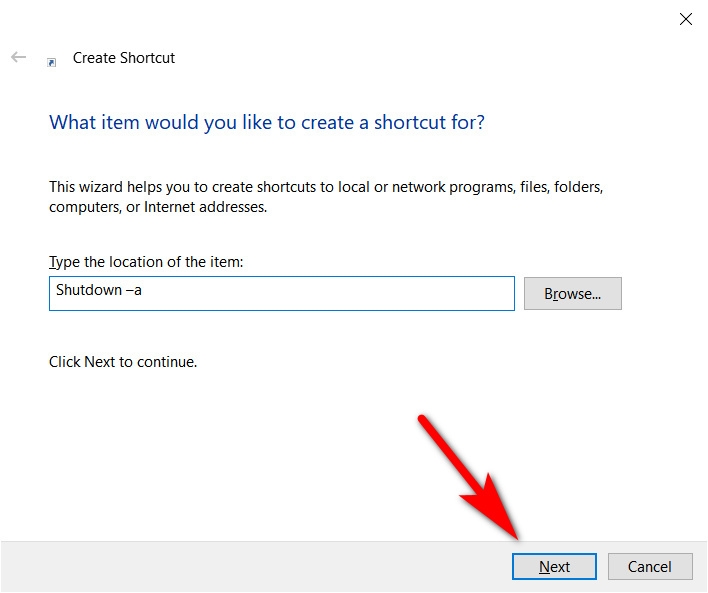Click the blank space inside the location field
708x593 pixels.
(x=325, y=294)
